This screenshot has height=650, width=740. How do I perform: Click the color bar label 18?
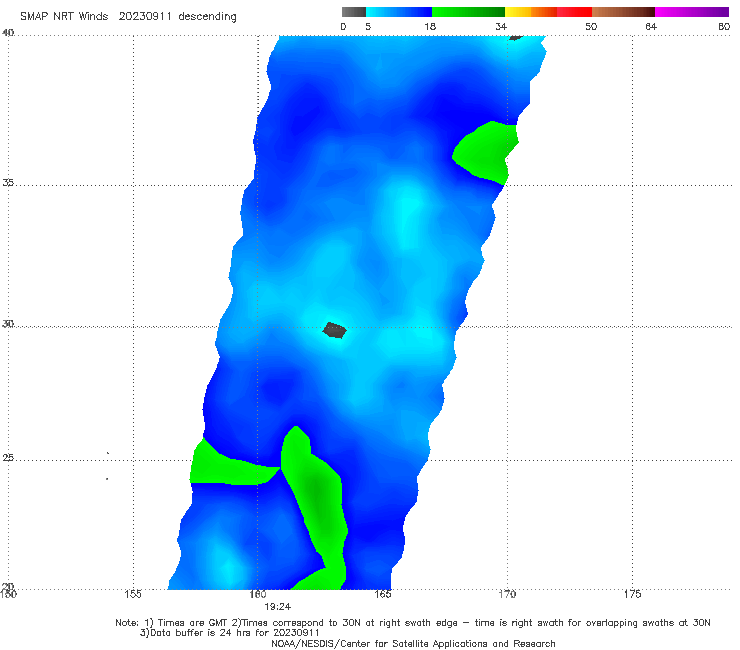430,27
